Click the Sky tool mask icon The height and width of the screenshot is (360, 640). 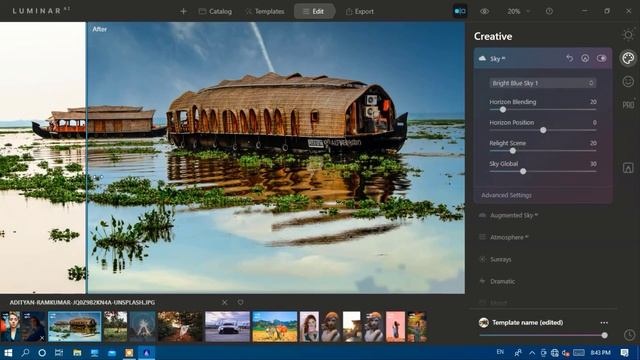pyautogui.click(x=585, y=58)
